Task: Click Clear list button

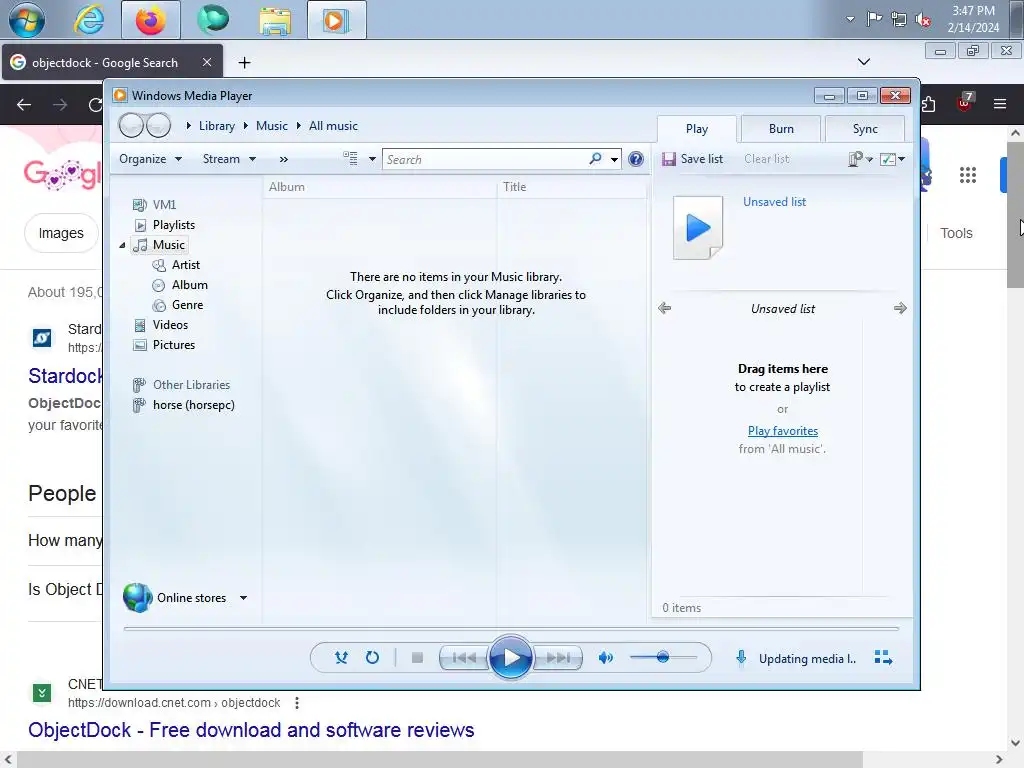Action: (767, 159)
